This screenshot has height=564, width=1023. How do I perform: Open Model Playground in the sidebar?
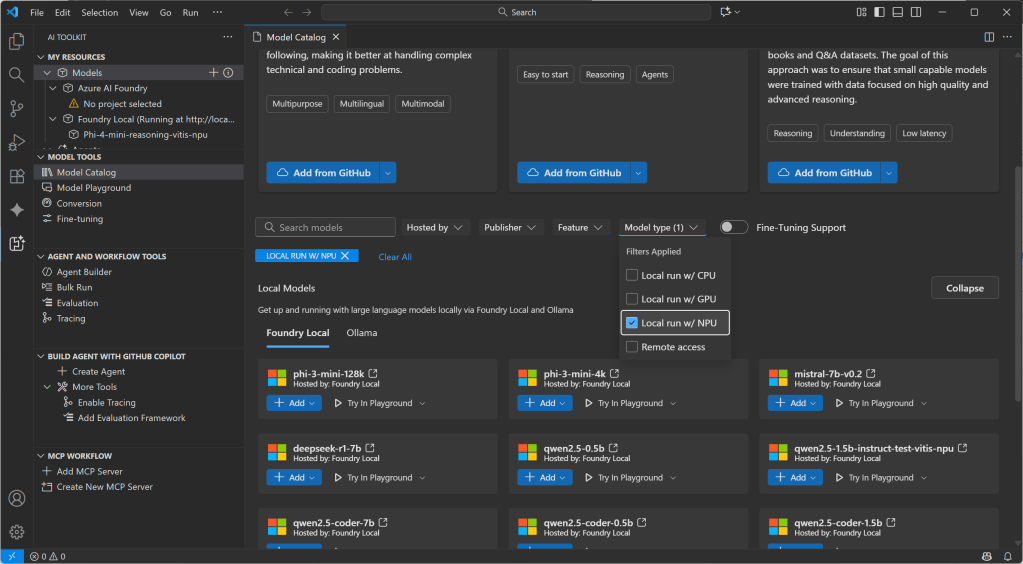click(x=93, y=188)
